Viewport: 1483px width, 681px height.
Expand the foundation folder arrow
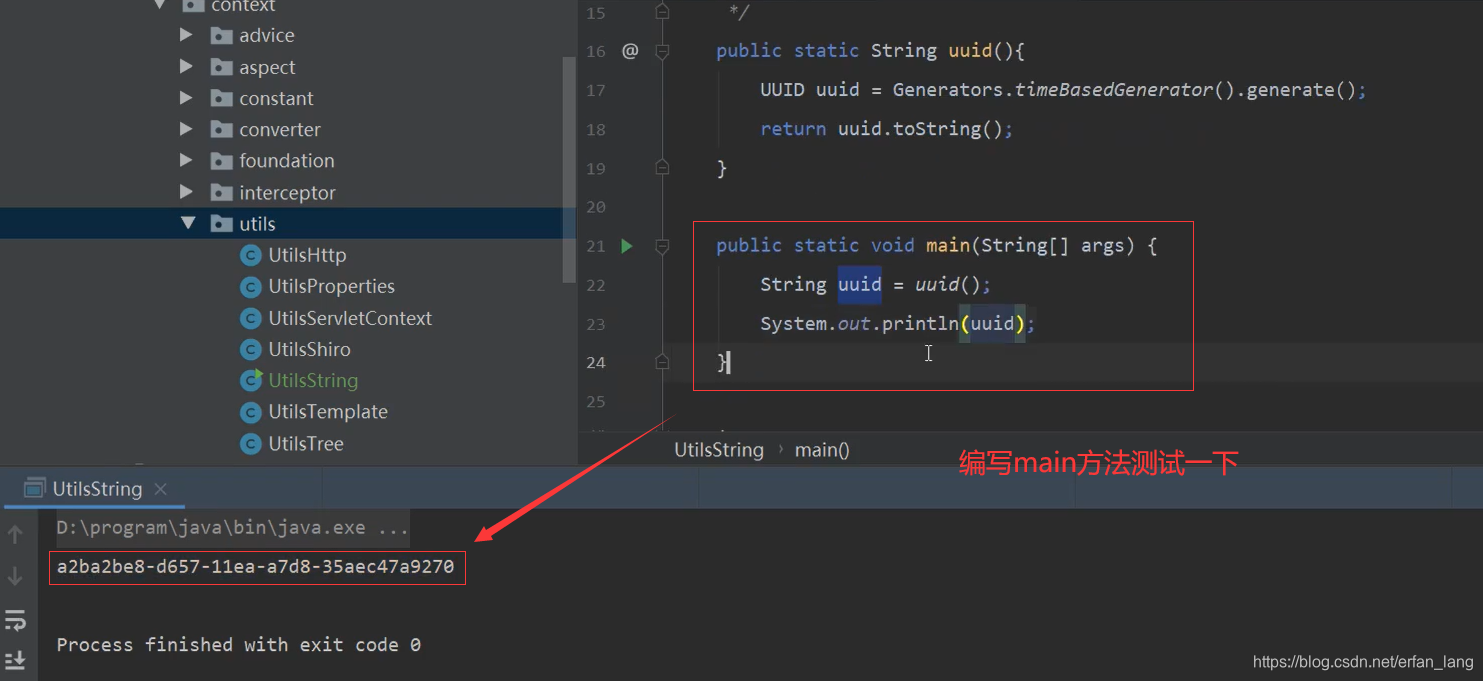(x=186, y=160)
